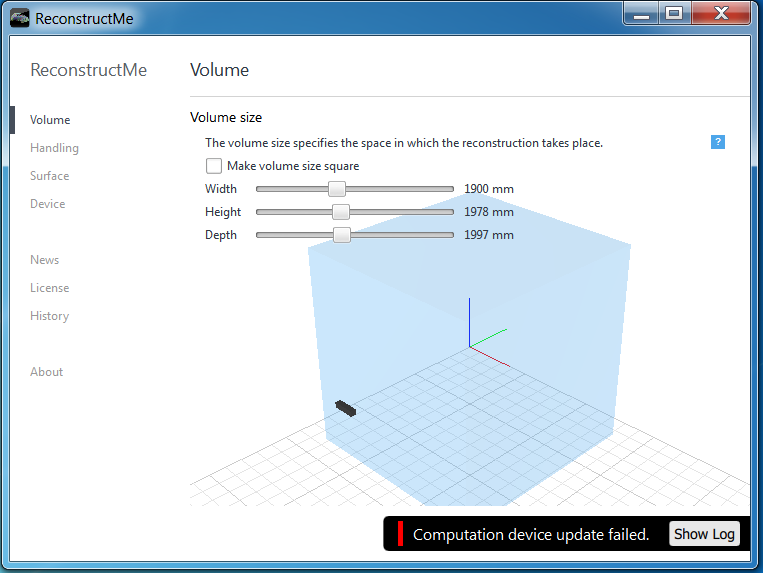Click the Volume size section heading
Viewport: 763px width, 573px height.
226,117
